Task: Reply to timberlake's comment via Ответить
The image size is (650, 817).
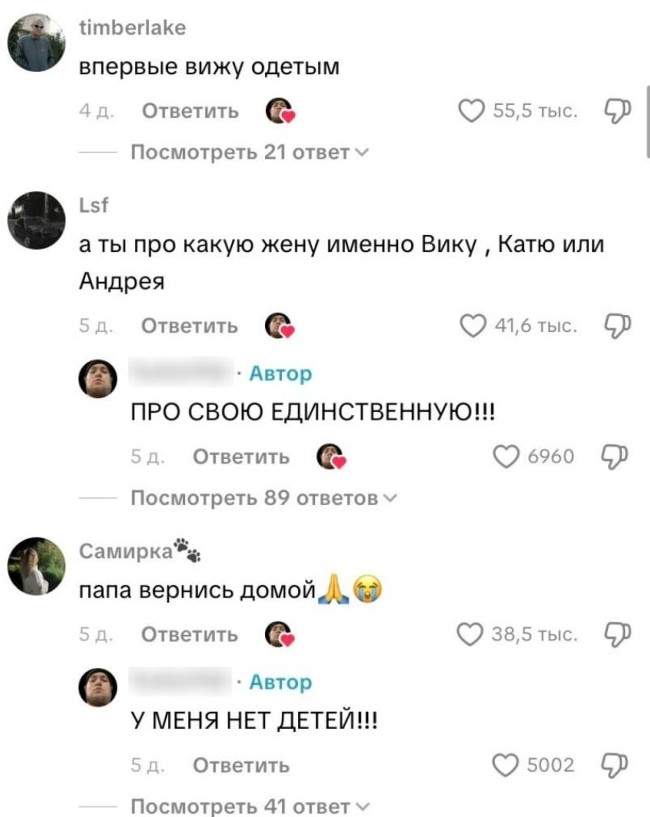Action: pyautogui.click(x=190, y=111)
